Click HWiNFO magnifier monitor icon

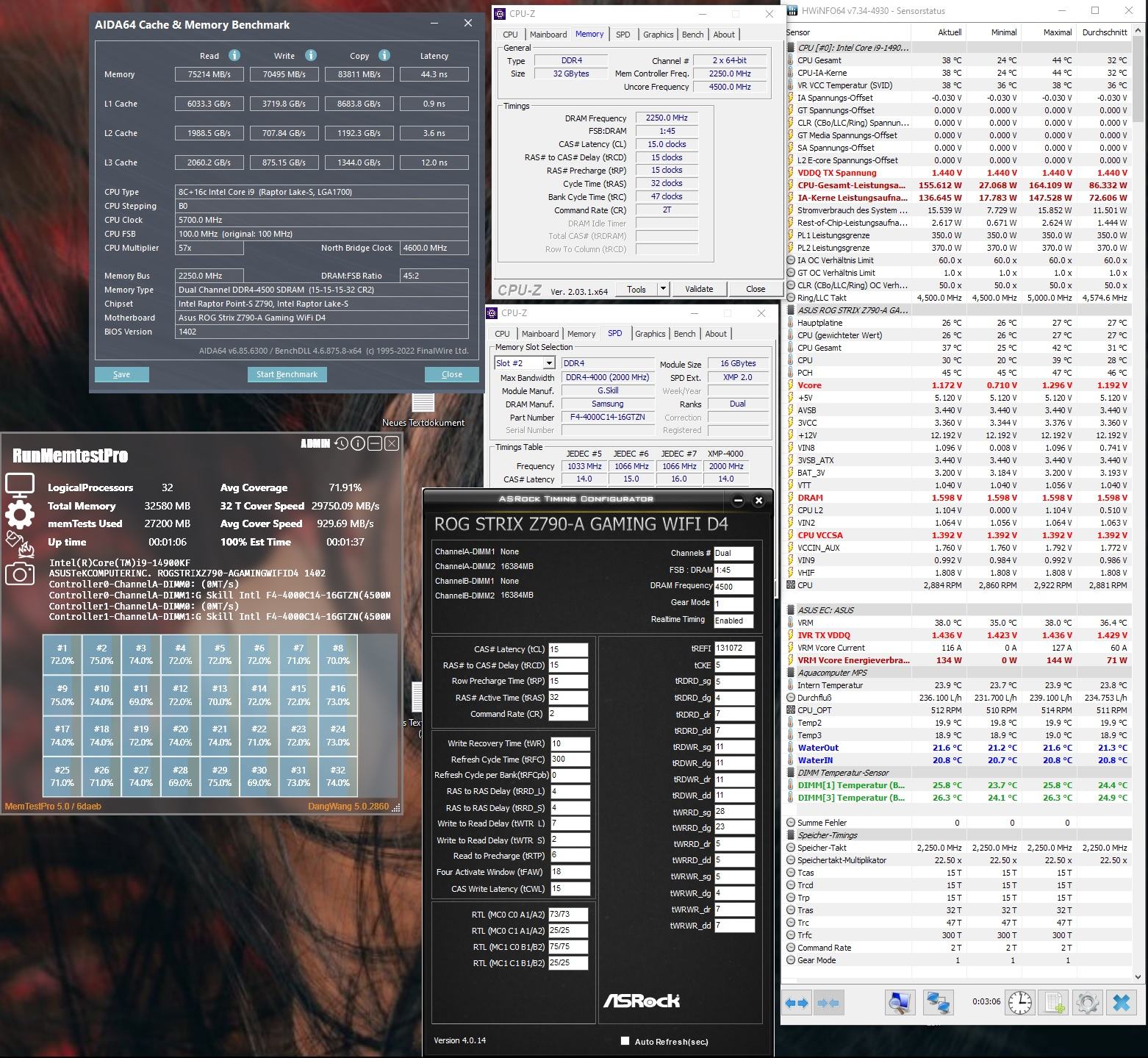point(900,1003)
